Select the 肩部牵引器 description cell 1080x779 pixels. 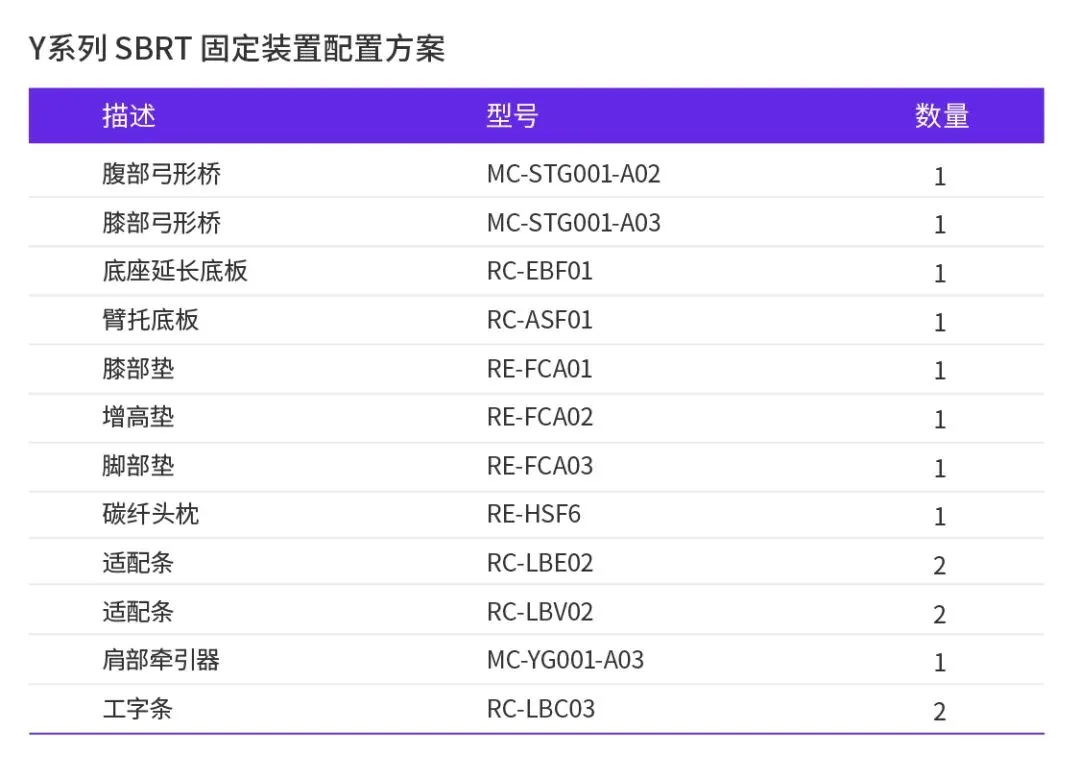(161, 660)
